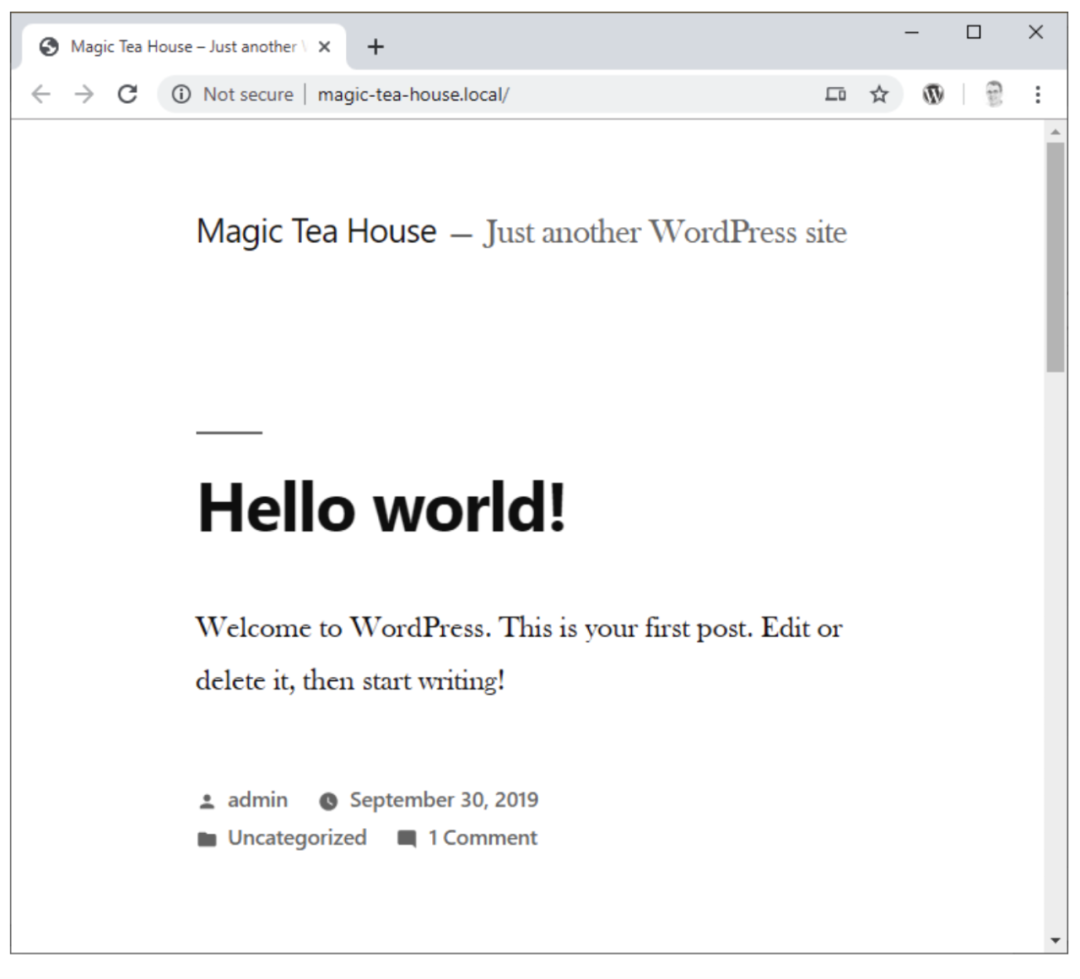Image resolution: width=1080 pixels, height=979 pixels.
Task: Close the Chrome window
Action: pos(1035,32)
